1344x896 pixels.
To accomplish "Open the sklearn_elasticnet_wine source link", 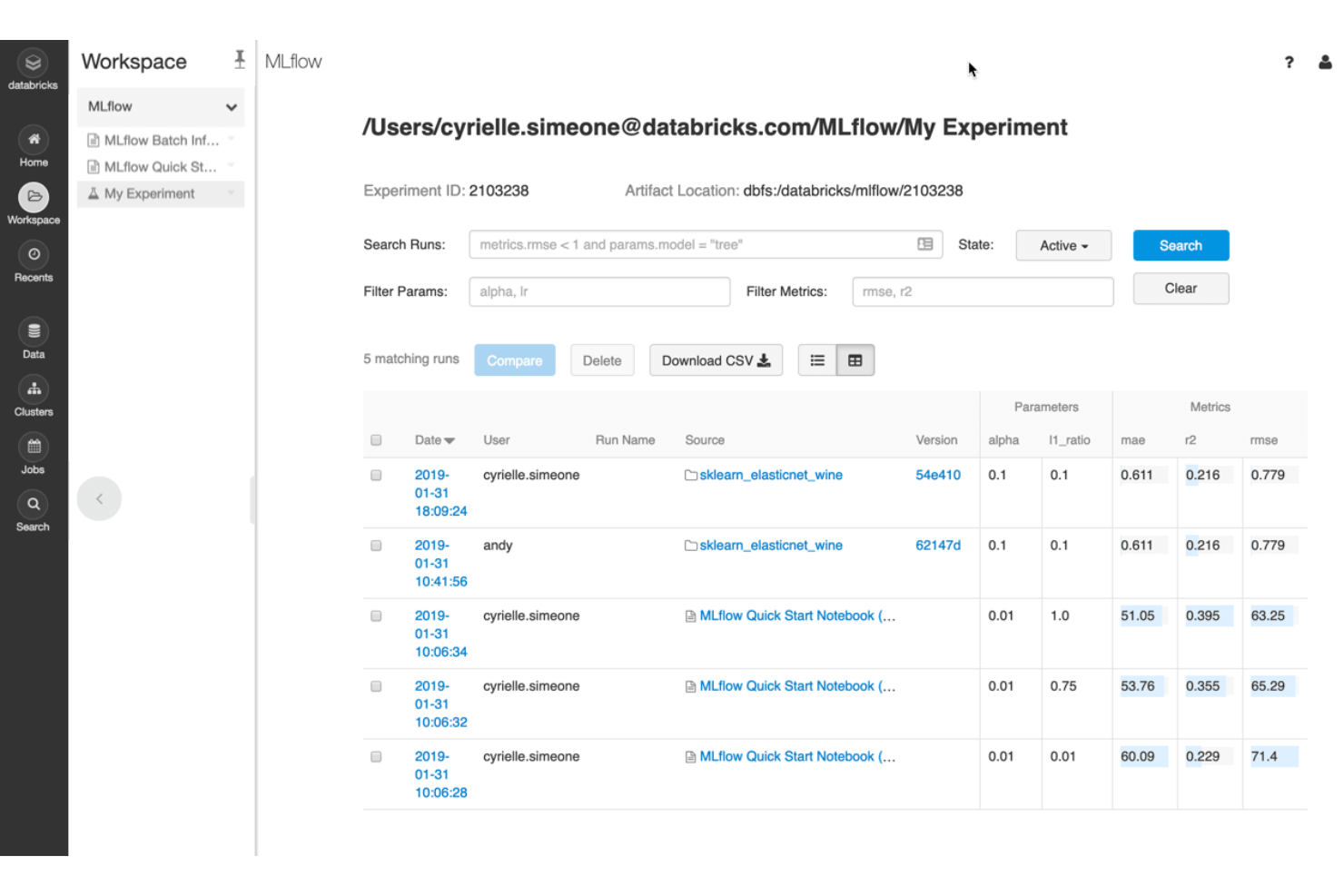I will tap(770, 474).
